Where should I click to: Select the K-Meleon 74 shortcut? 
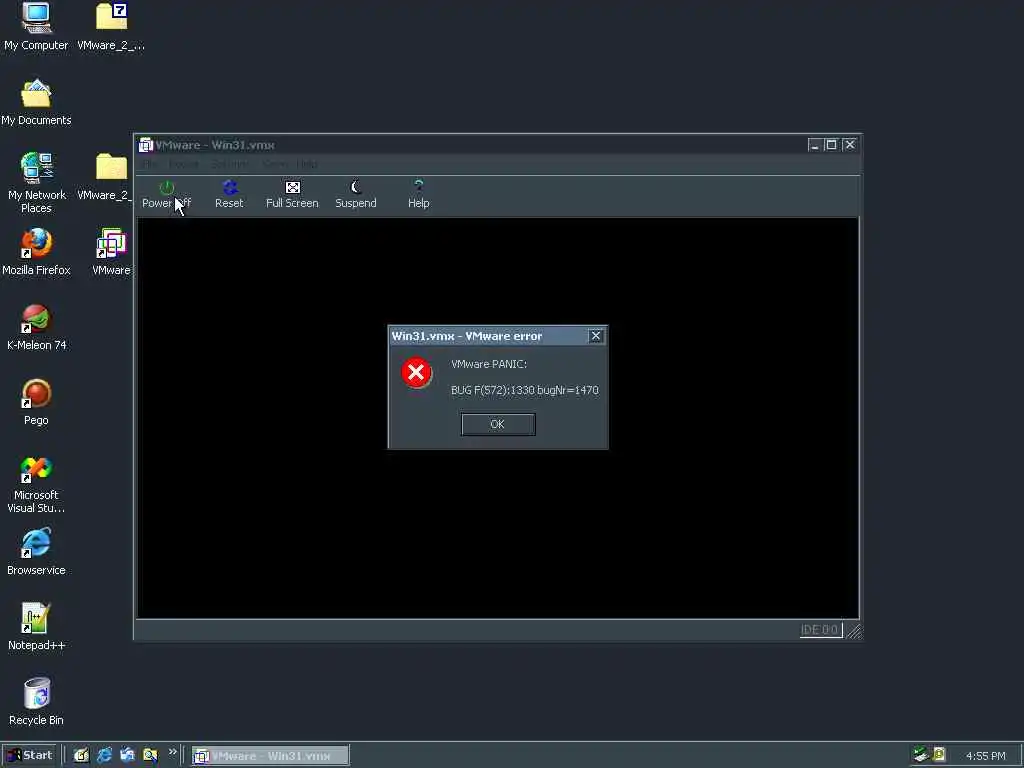pos(37,327)
